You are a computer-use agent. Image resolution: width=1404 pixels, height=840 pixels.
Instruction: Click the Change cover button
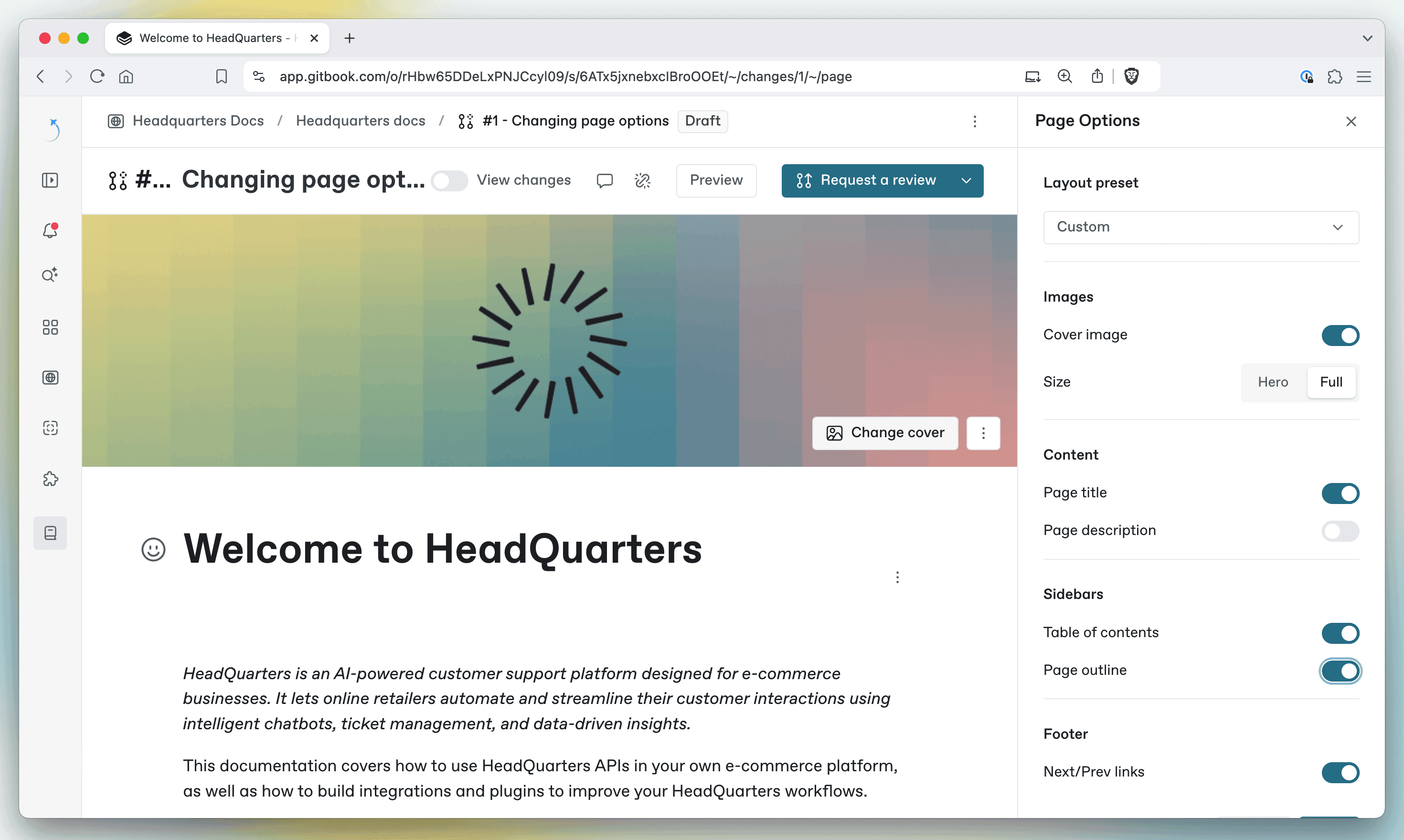884,433
